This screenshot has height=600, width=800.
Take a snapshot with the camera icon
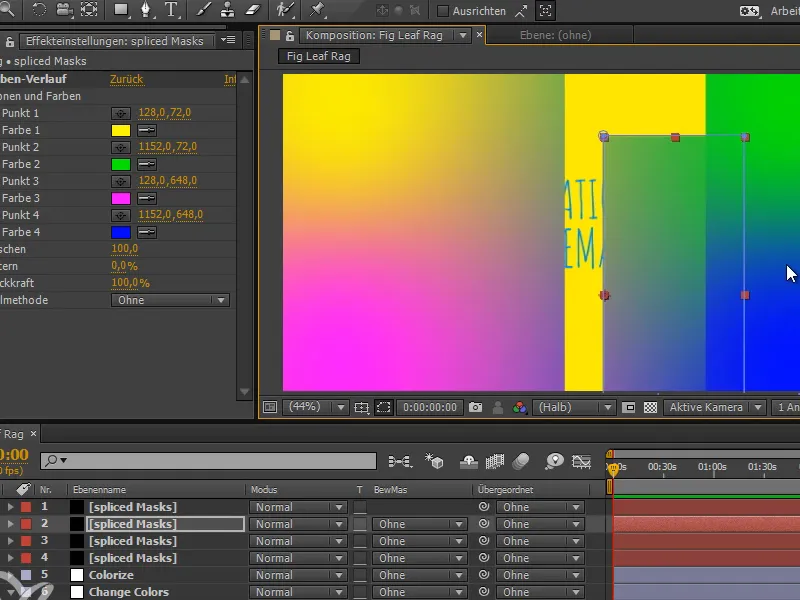pos(476,407)
